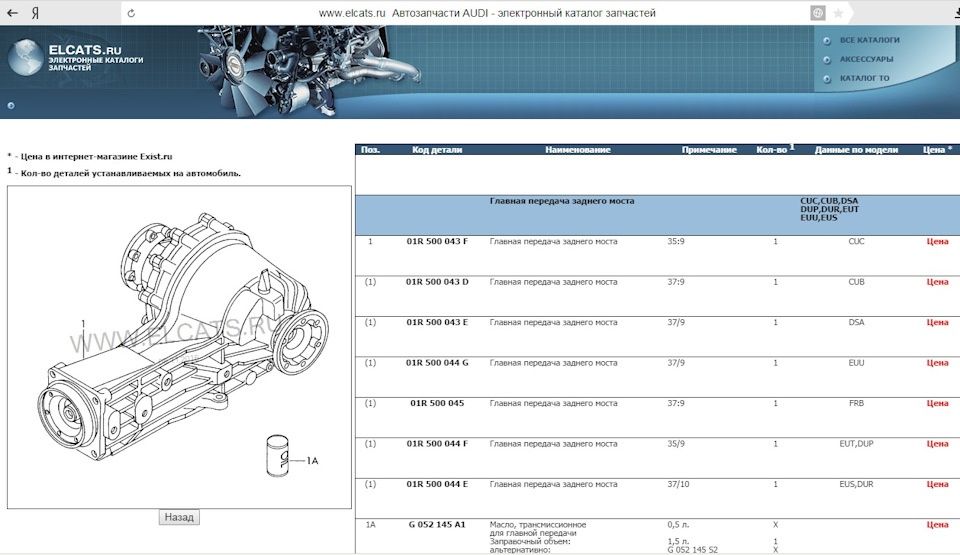Open the АКСЕССУАРЫ menu item

coord(866,59)
